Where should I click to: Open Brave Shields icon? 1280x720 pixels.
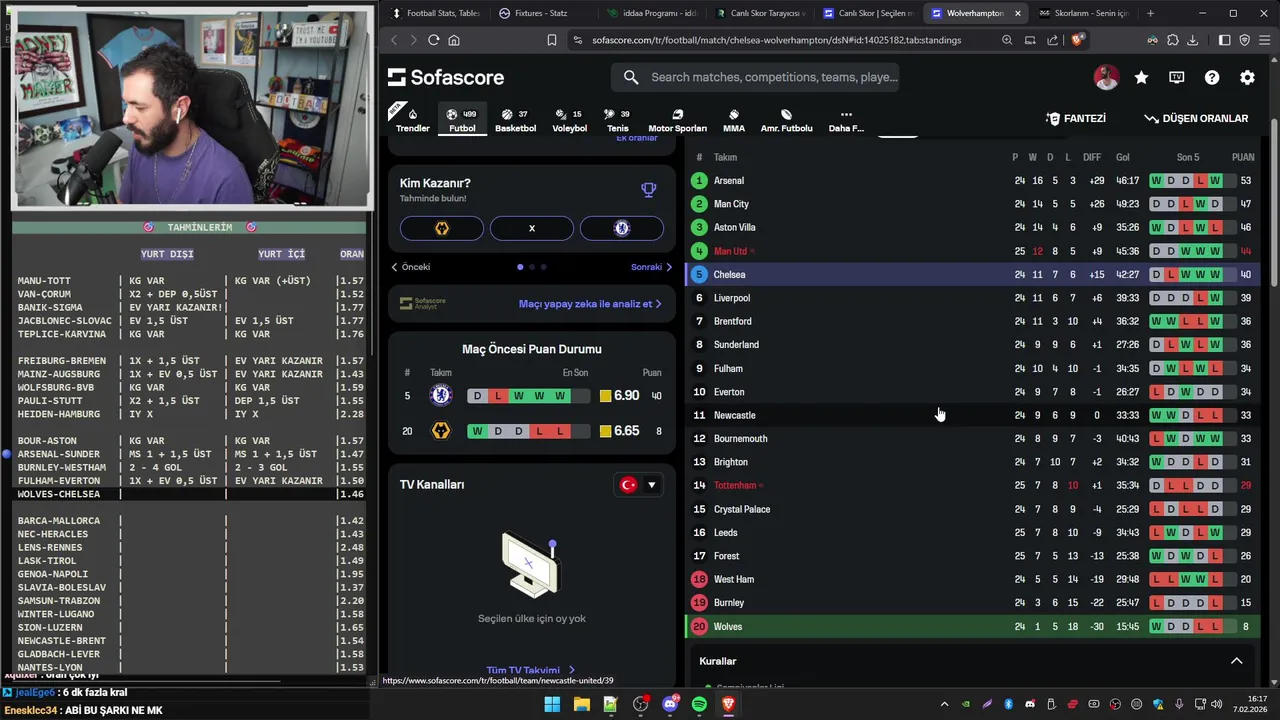pos(1077,40)
